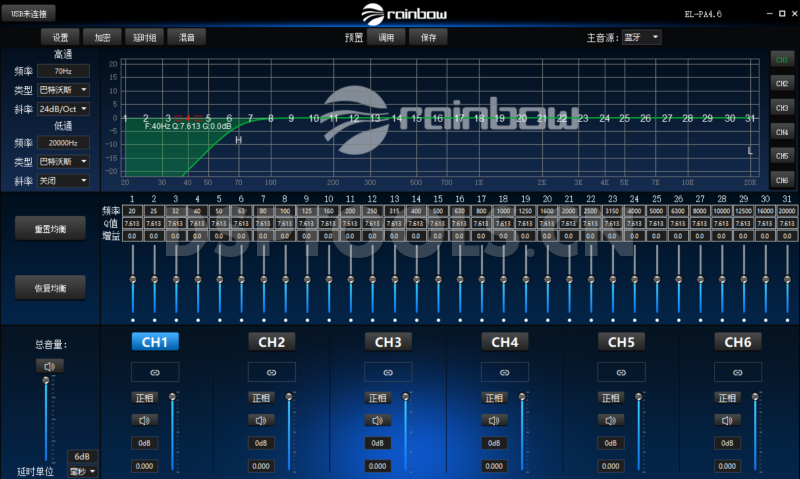Viewport: 800px width, 479px height.
Task: Click the H high-pass marker on graph
Action: tap(238, 140)
